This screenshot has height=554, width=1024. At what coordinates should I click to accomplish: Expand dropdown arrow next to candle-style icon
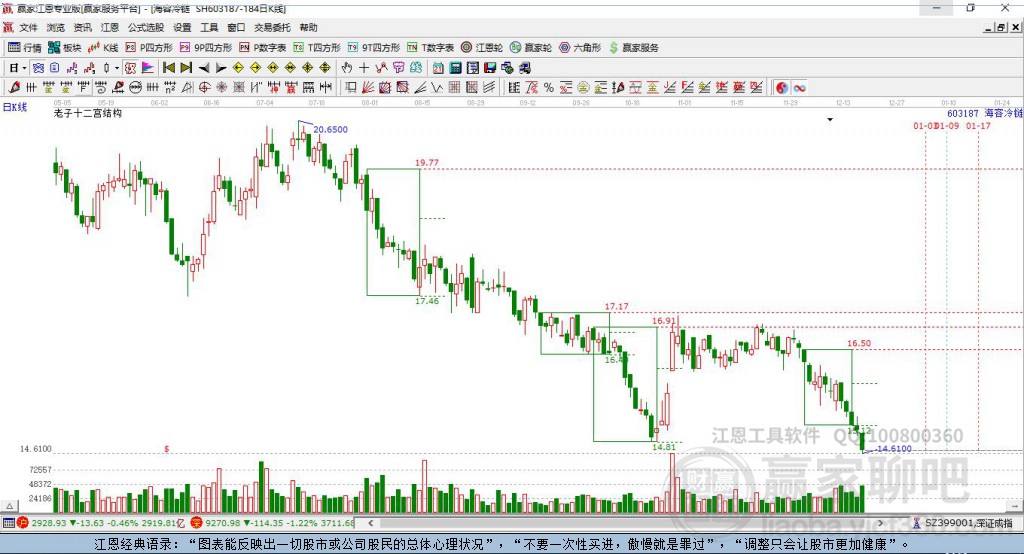(x=117, y=67)
